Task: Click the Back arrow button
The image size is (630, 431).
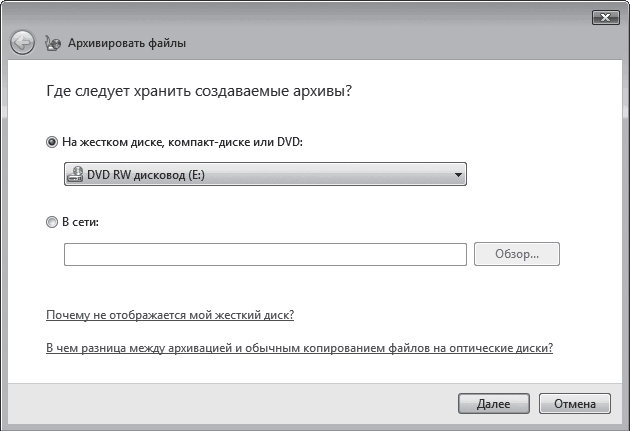Action: point(23,42)
